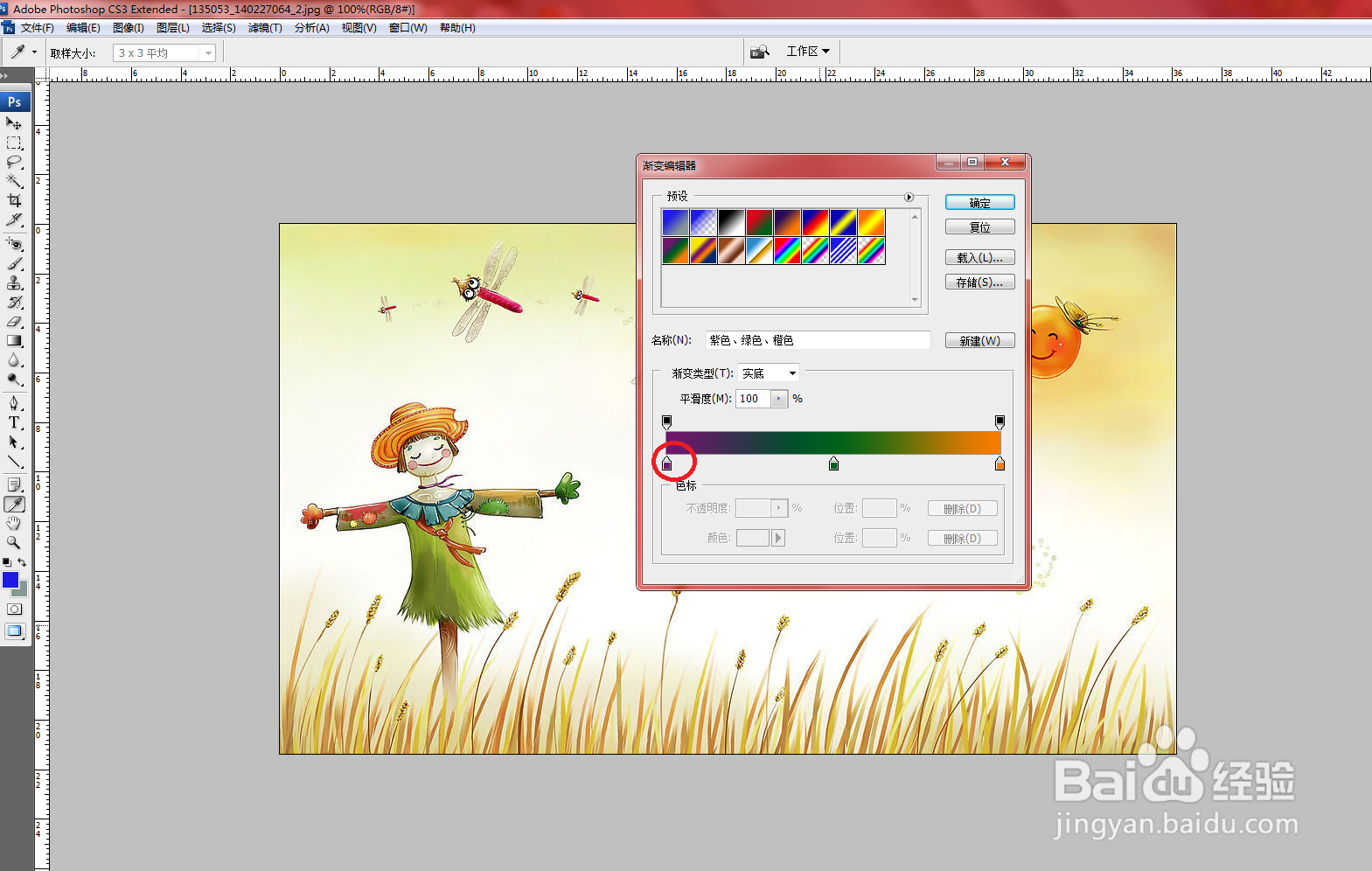The height and width of the screenshot is (871, 1372).
Task: Select the Brush tool
Action: tap(14, 263)
